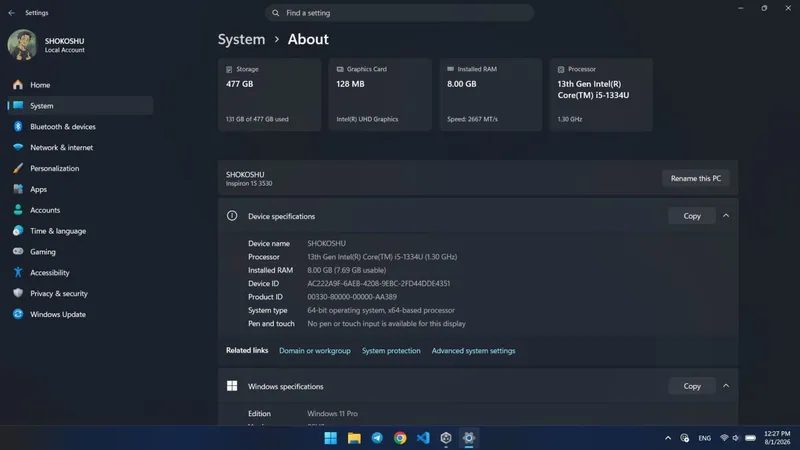Click the Device specifications info icon
Viewport: 800px width, 450px height.
tap(232, 216)
